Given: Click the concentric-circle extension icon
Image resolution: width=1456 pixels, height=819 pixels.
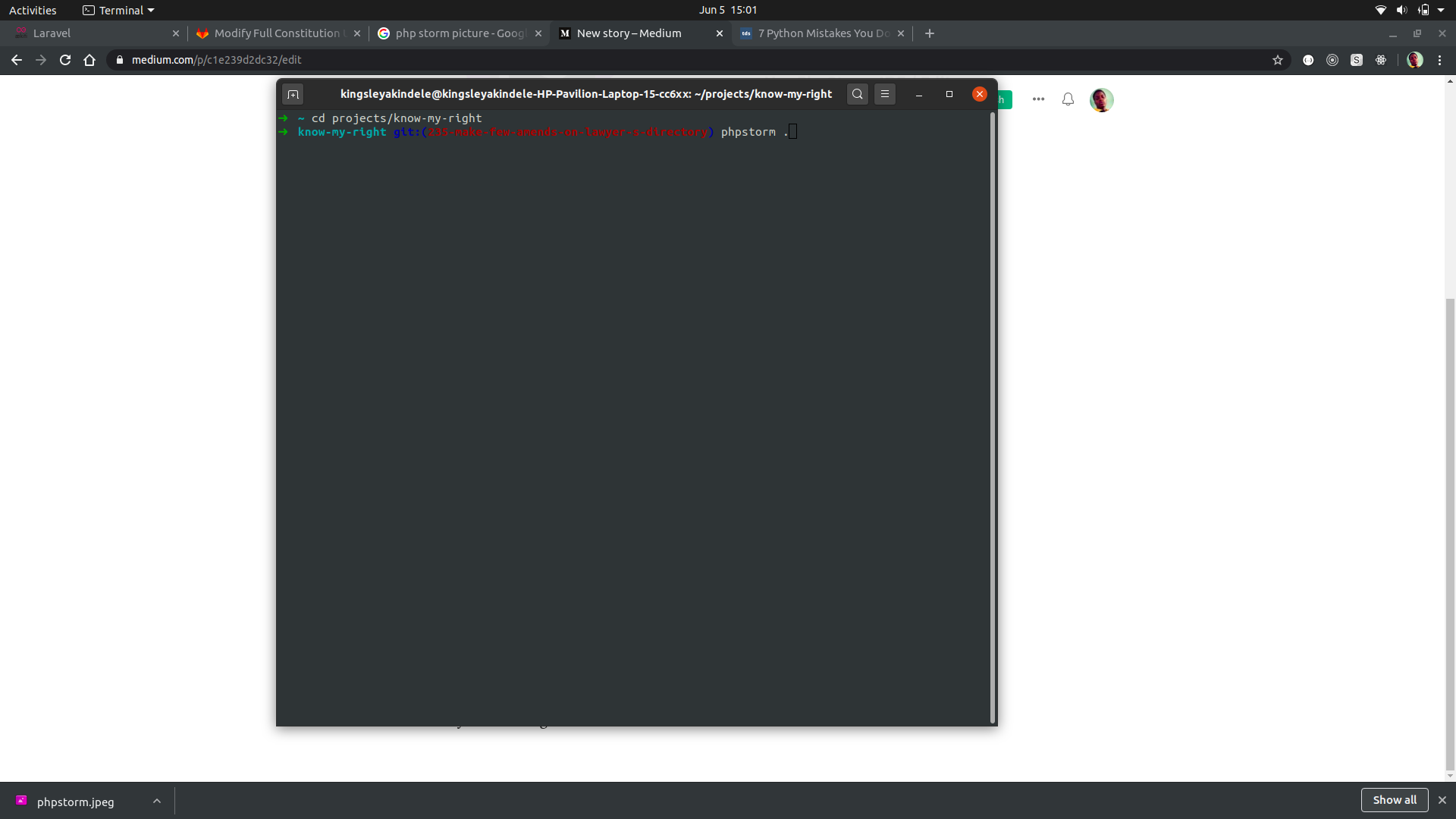Looking at the screenshot, I should coord(1332,60).
